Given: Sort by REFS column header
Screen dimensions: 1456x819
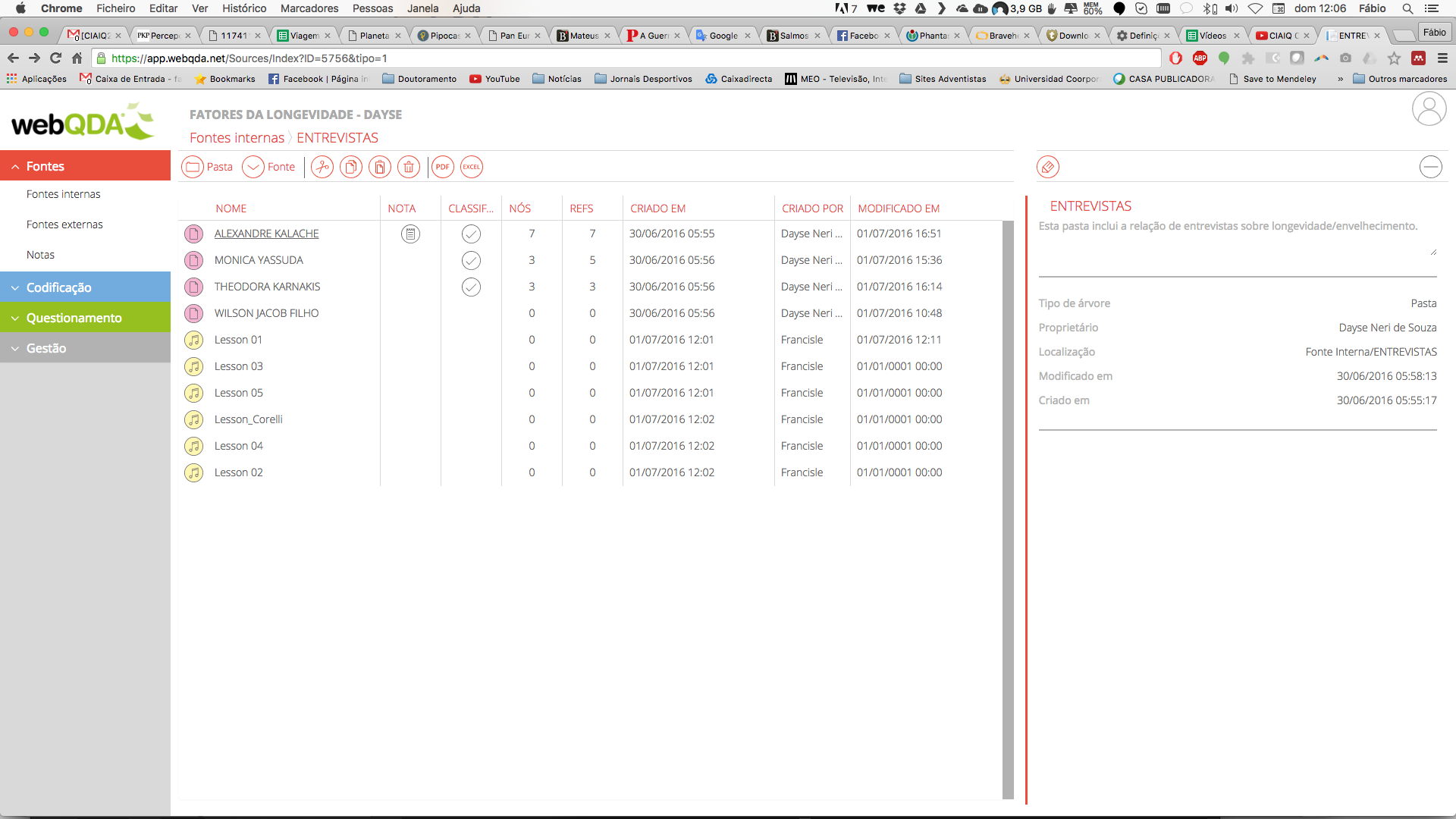Looking at the screenshot, I should pos(582,209).
